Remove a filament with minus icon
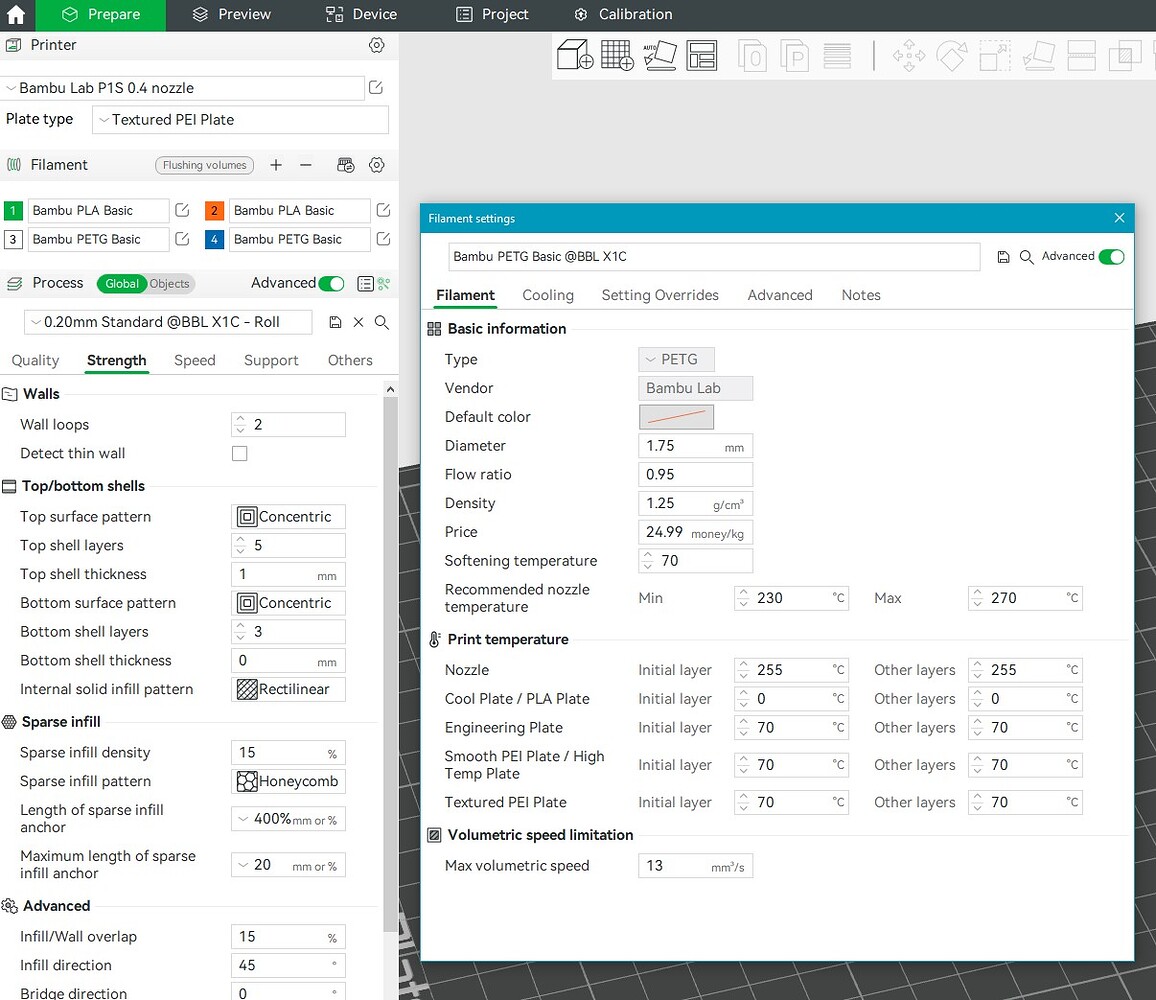This screenshot has width=1156, height=1000. coord(306,165)
